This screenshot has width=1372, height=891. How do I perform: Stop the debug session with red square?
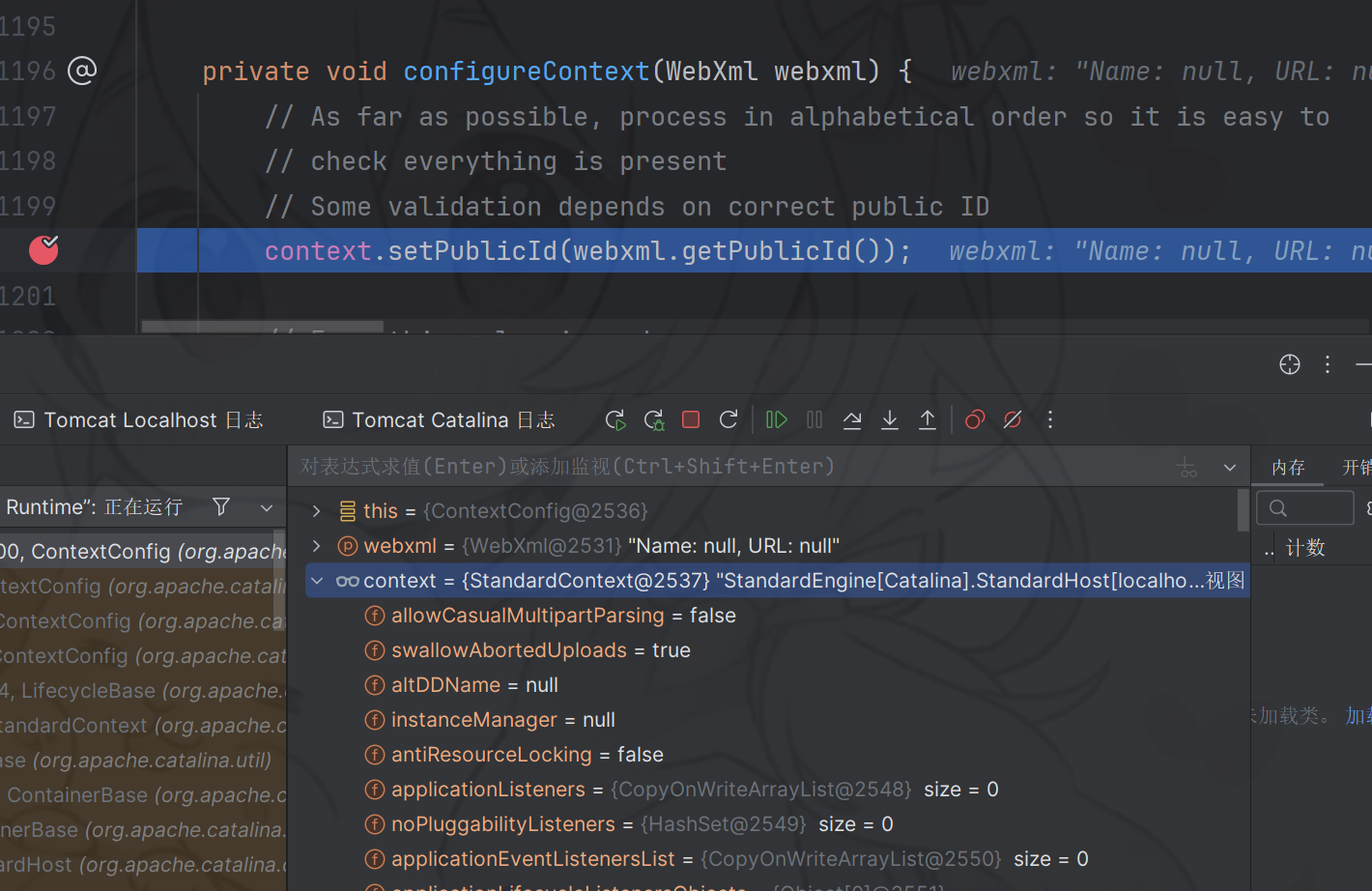(691, 419)
